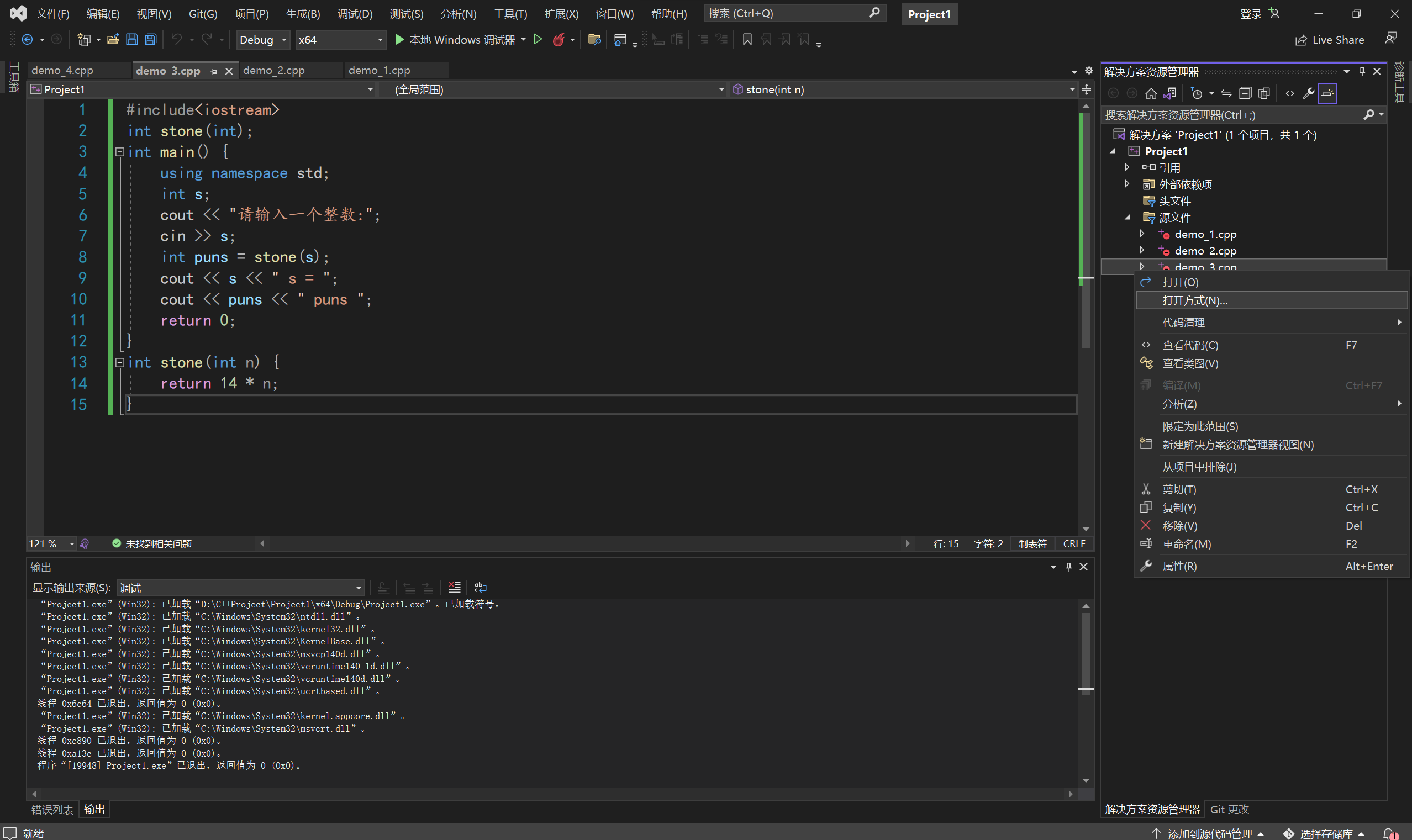The width and height of the screenshot is (1412, 840).
Task: Clear all output with red X icon
Action: (x=454, y=588)
